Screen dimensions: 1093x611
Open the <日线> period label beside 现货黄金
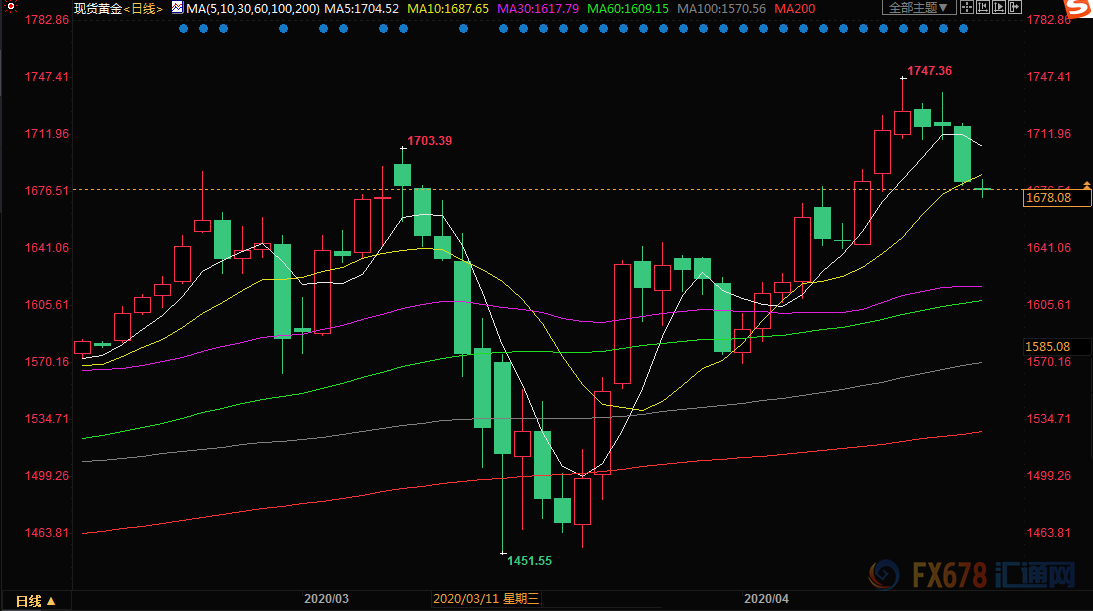click(143, 8)
